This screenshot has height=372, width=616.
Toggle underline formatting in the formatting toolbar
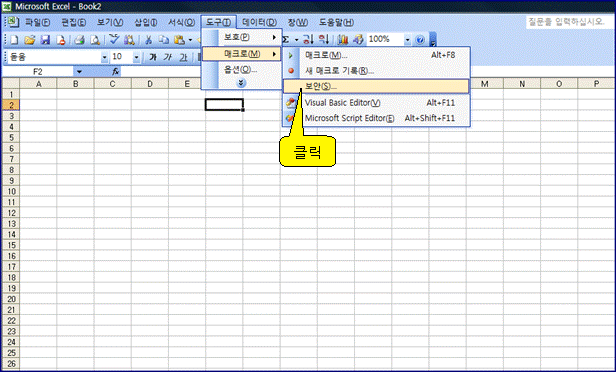183,57
